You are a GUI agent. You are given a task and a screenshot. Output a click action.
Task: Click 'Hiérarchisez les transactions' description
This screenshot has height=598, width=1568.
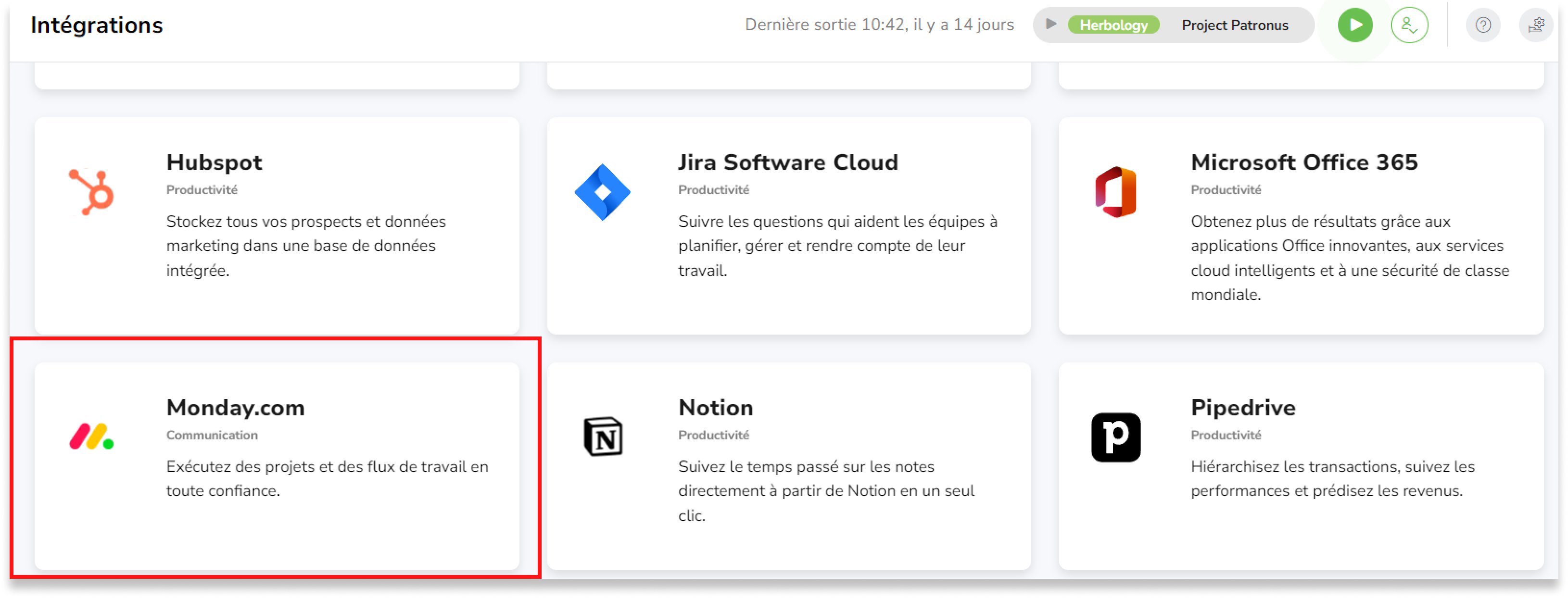[1332, 479]
